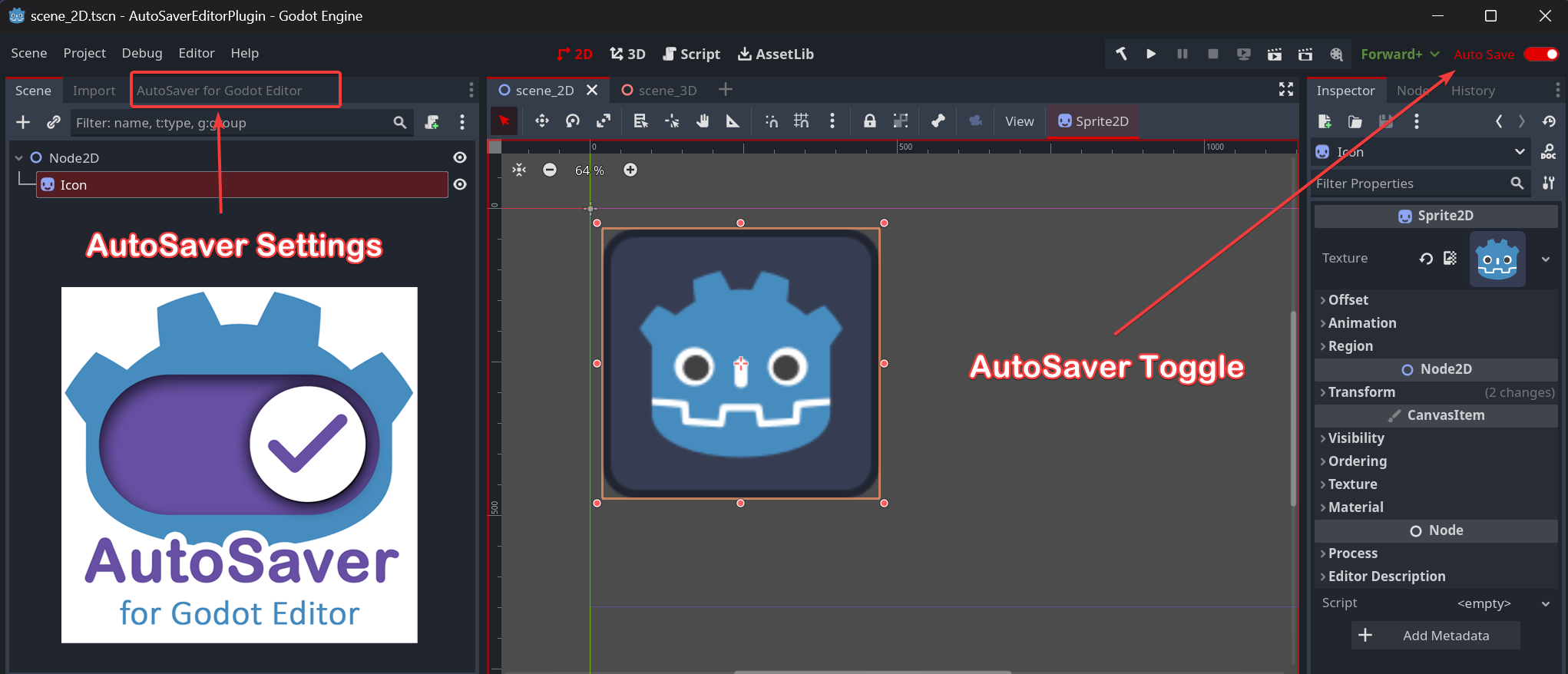Toggle visibility of Node2D
This screenshot has height=674, width=1568.
[460, 157]
